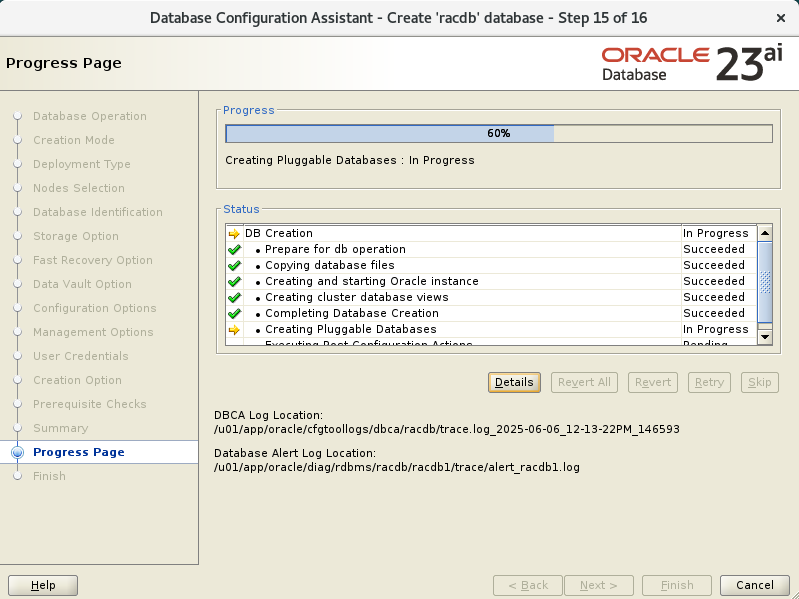Image resolution: width=799 pixels, height=599 pixels.
Task: Click In Progress status of DB Creation
Action: [715, 233]
